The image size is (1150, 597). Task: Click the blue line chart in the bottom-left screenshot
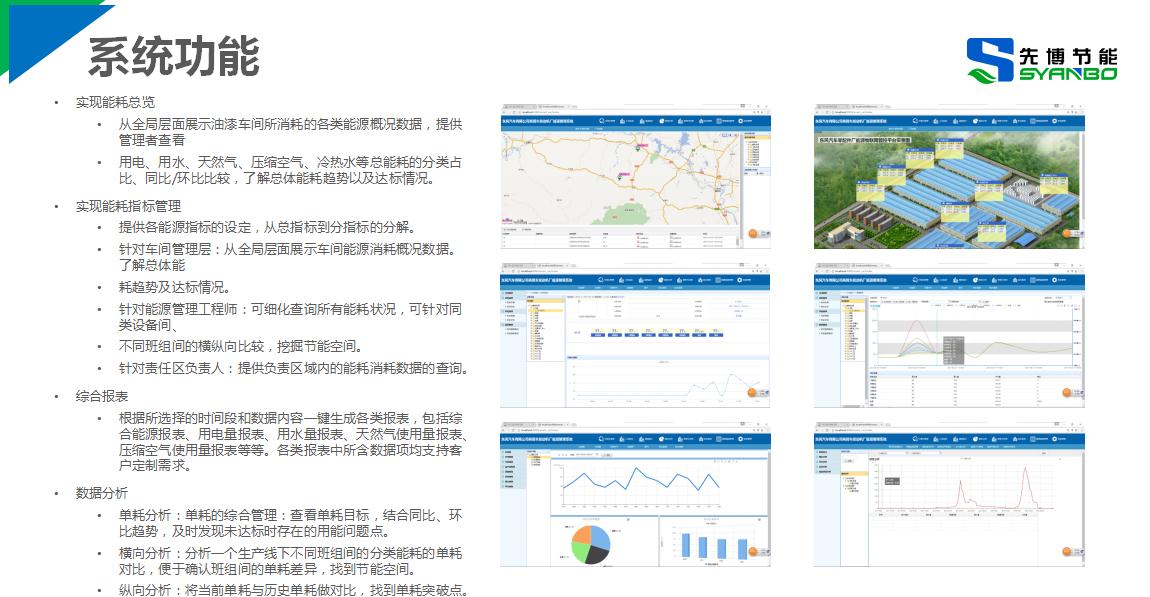click(640, 480)
